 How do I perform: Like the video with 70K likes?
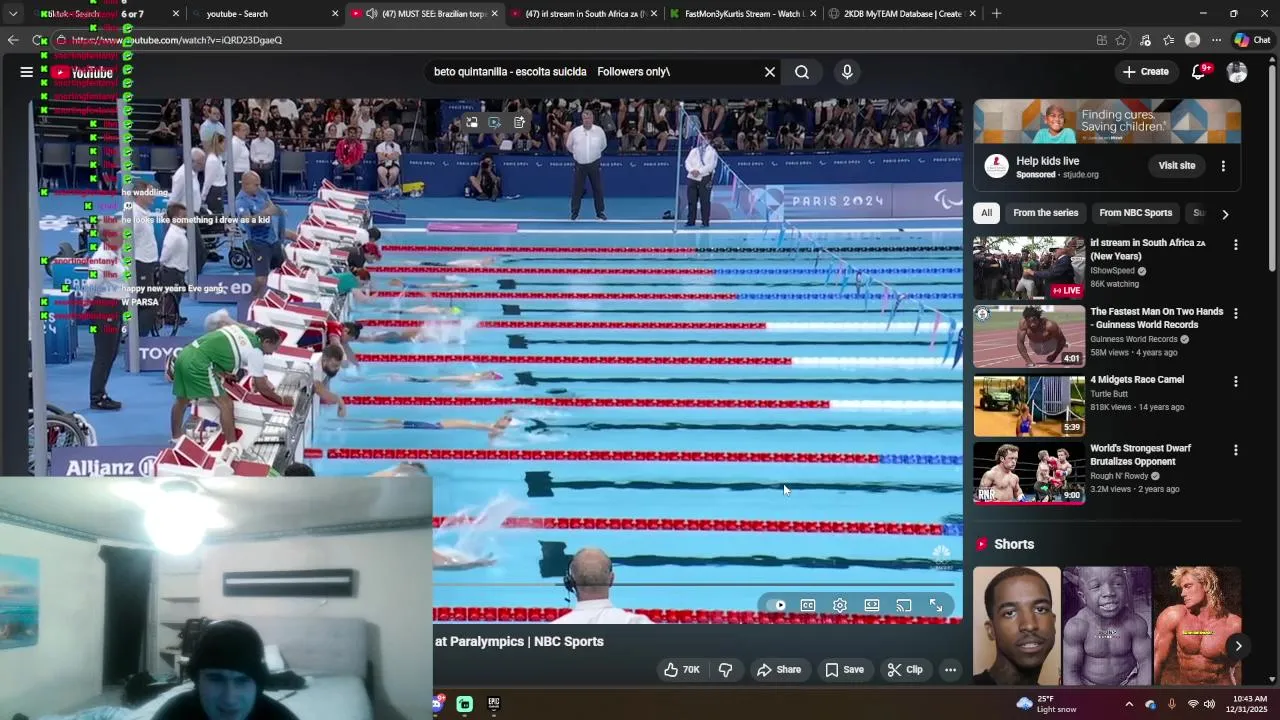[x=681, y=670]
